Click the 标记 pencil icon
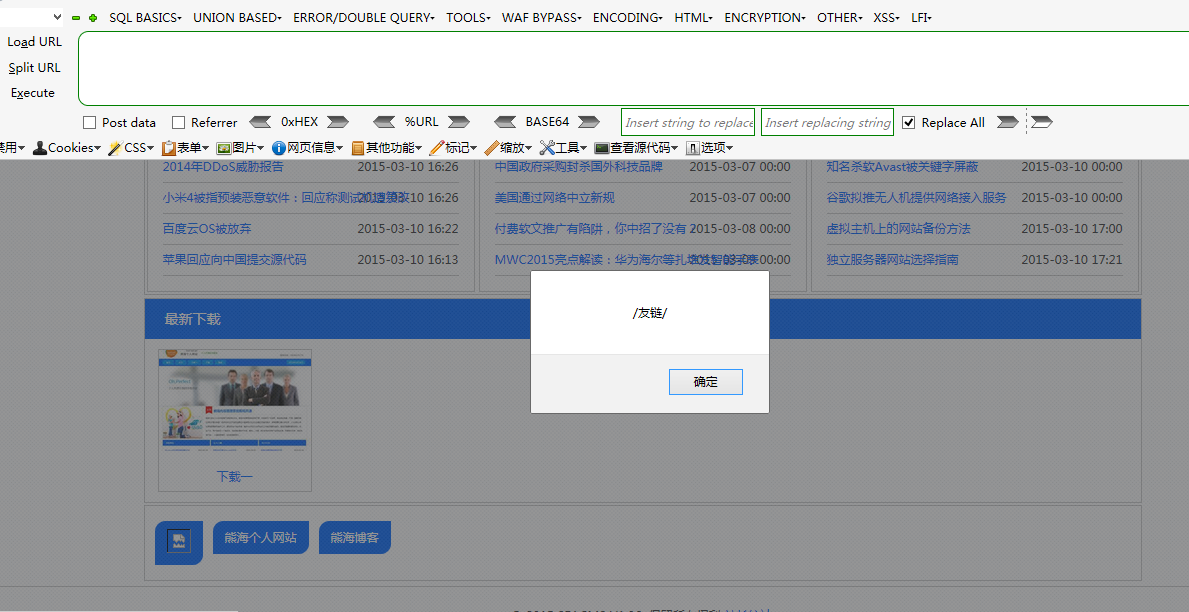 click(x=437, y=148)
